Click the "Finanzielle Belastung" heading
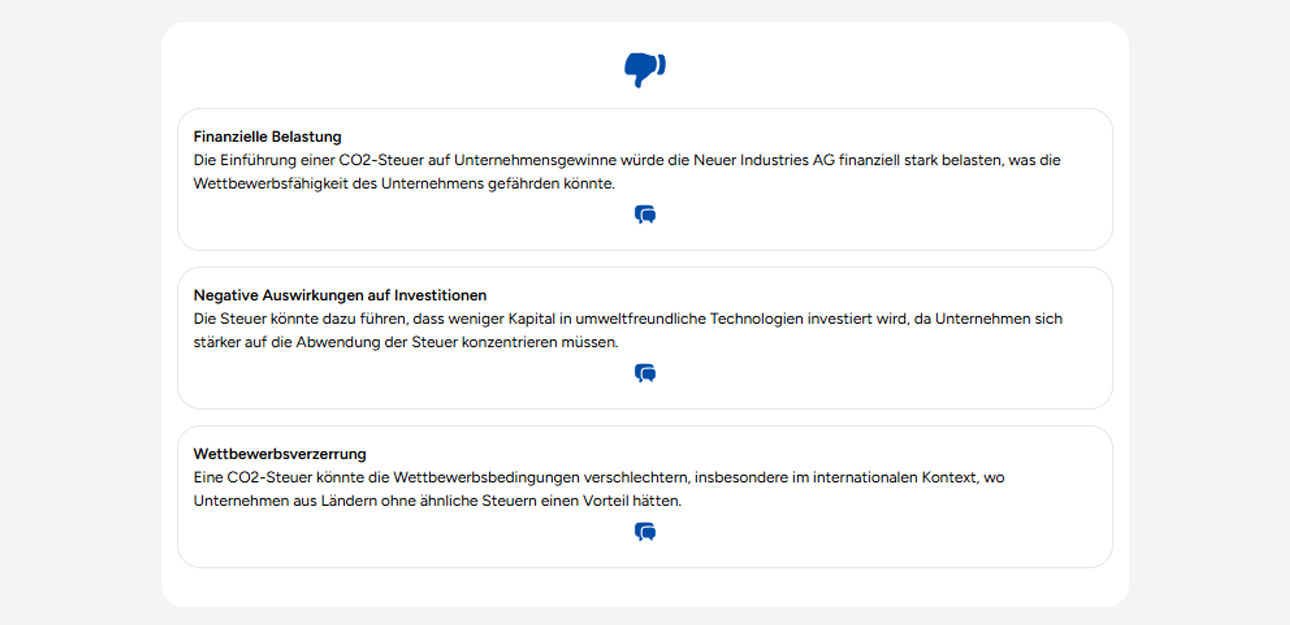Image resolution: width=1290 pixels, height=625 pixels. (x=267, y=137)
